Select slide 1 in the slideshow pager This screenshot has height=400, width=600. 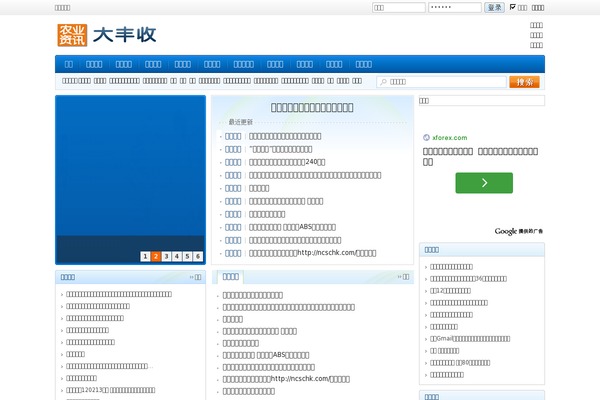click(x=145, y=256)
